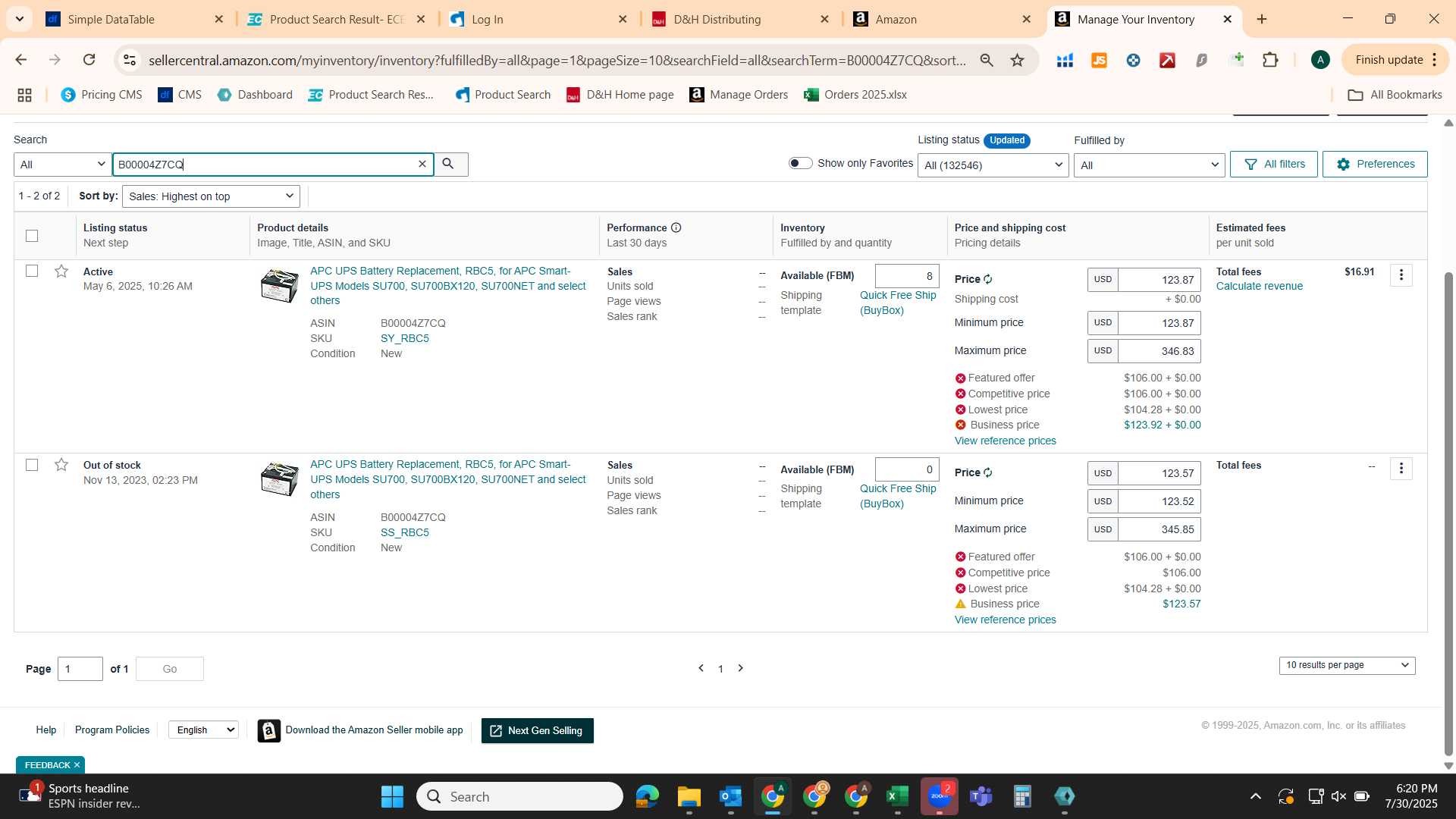Open Pricing CMS bookmark

pos(102,95)
